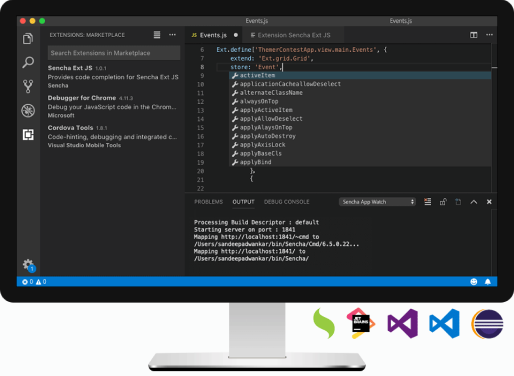Open notifications bell in status bar
514x376 pixels.
[x=488, y=282]
